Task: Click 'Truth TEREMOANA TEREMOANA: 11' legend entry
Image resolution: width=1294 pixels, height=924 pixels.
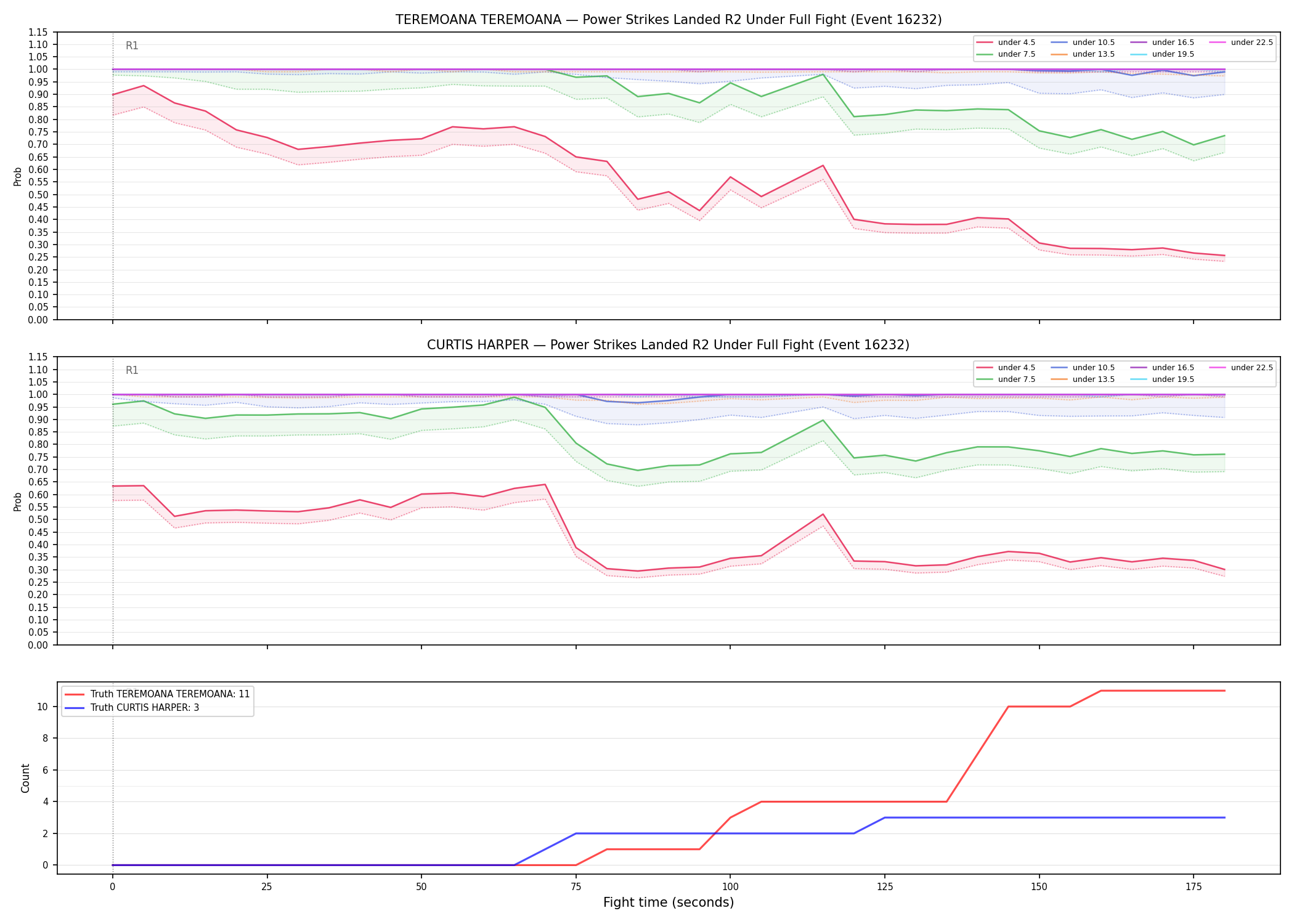Action: tap(157, 694)
